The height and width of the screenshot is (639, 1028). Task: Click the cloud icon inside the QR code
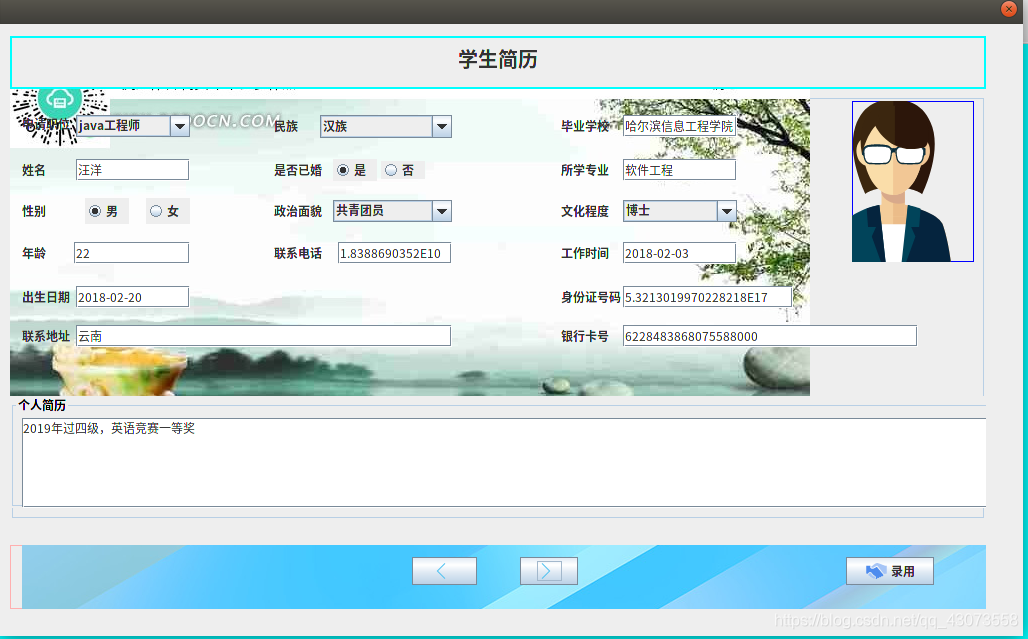pos(60,100)
